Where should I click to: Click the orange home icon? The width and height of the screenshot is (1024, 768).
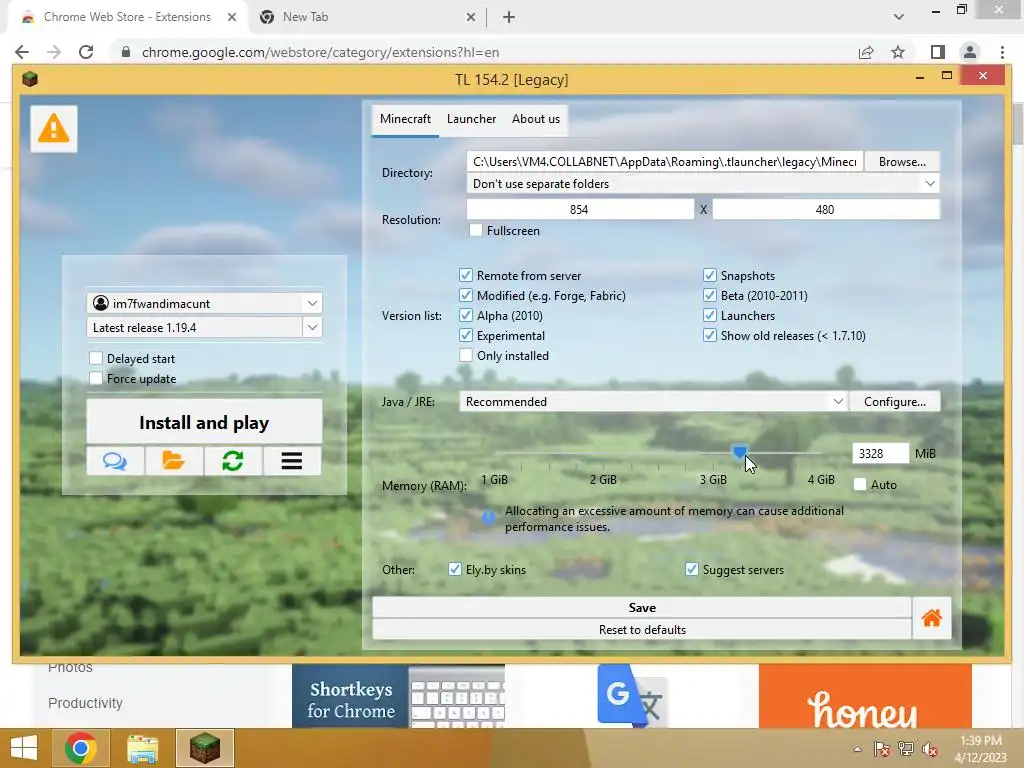pyautogui.click(x=931, y=618)
